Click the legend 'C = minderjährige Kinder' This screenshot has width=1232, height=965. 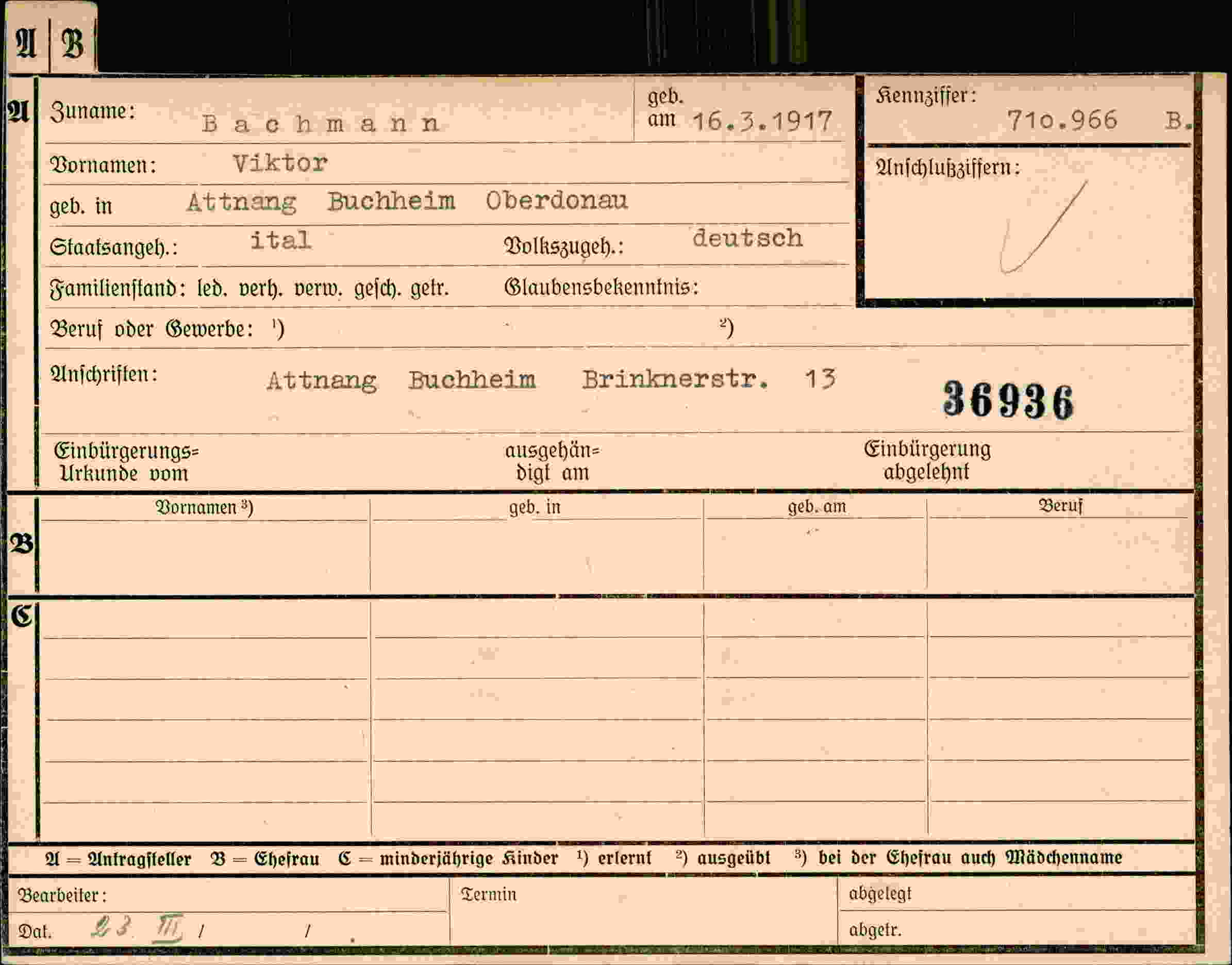(448, 859)
